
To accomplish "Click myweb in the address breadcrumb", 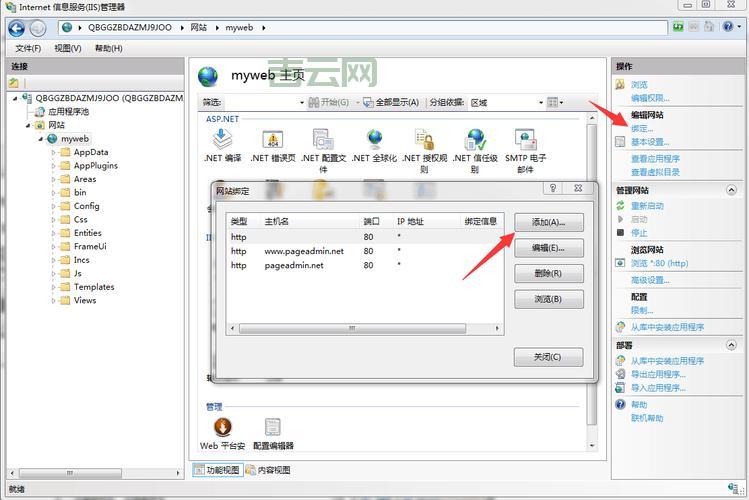I will tap(239, 28).
